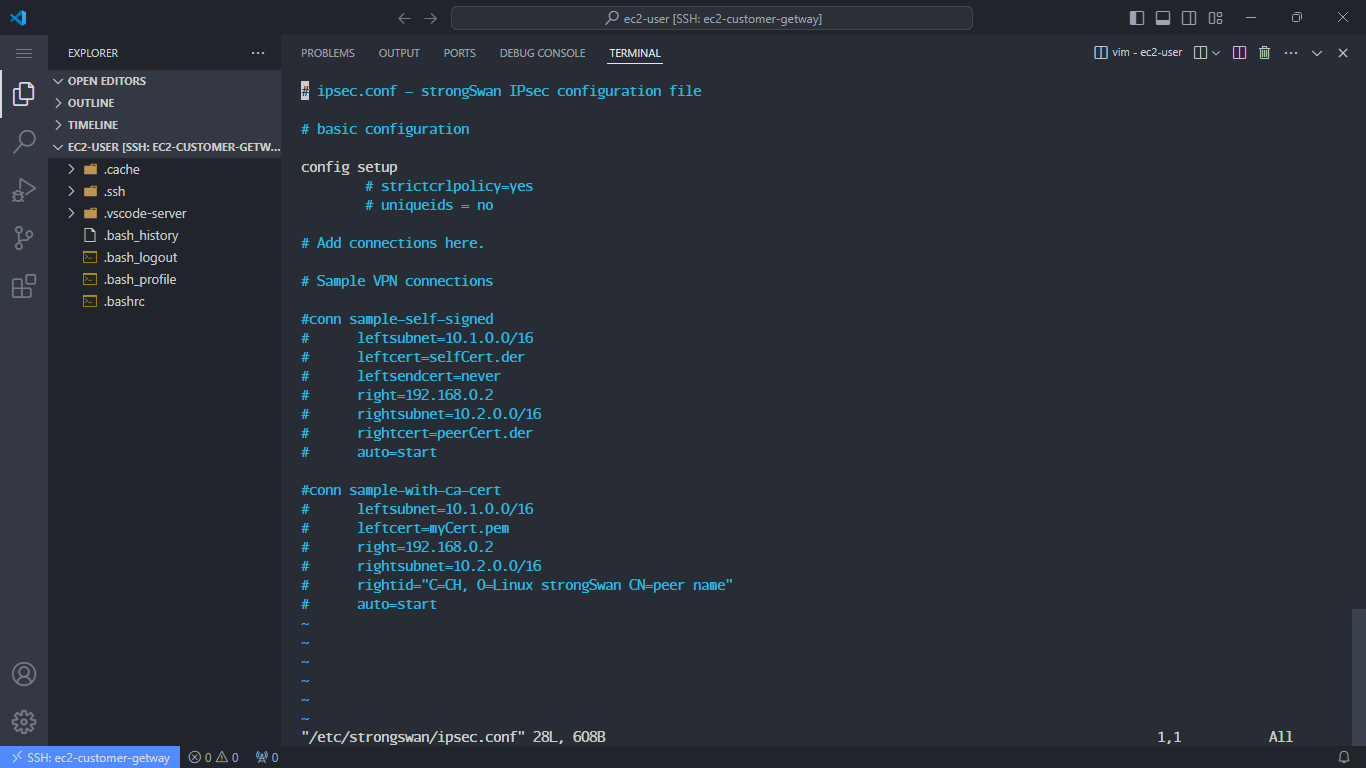
Task: Switch to the PROBLEMS tab
Action: tap(327, 53)
